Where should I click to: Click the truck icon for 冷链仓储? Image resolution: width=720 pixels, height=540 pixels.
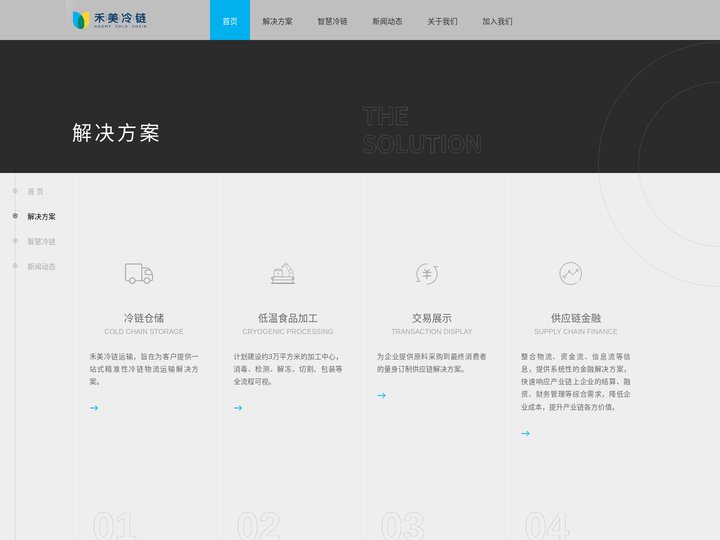139,274
